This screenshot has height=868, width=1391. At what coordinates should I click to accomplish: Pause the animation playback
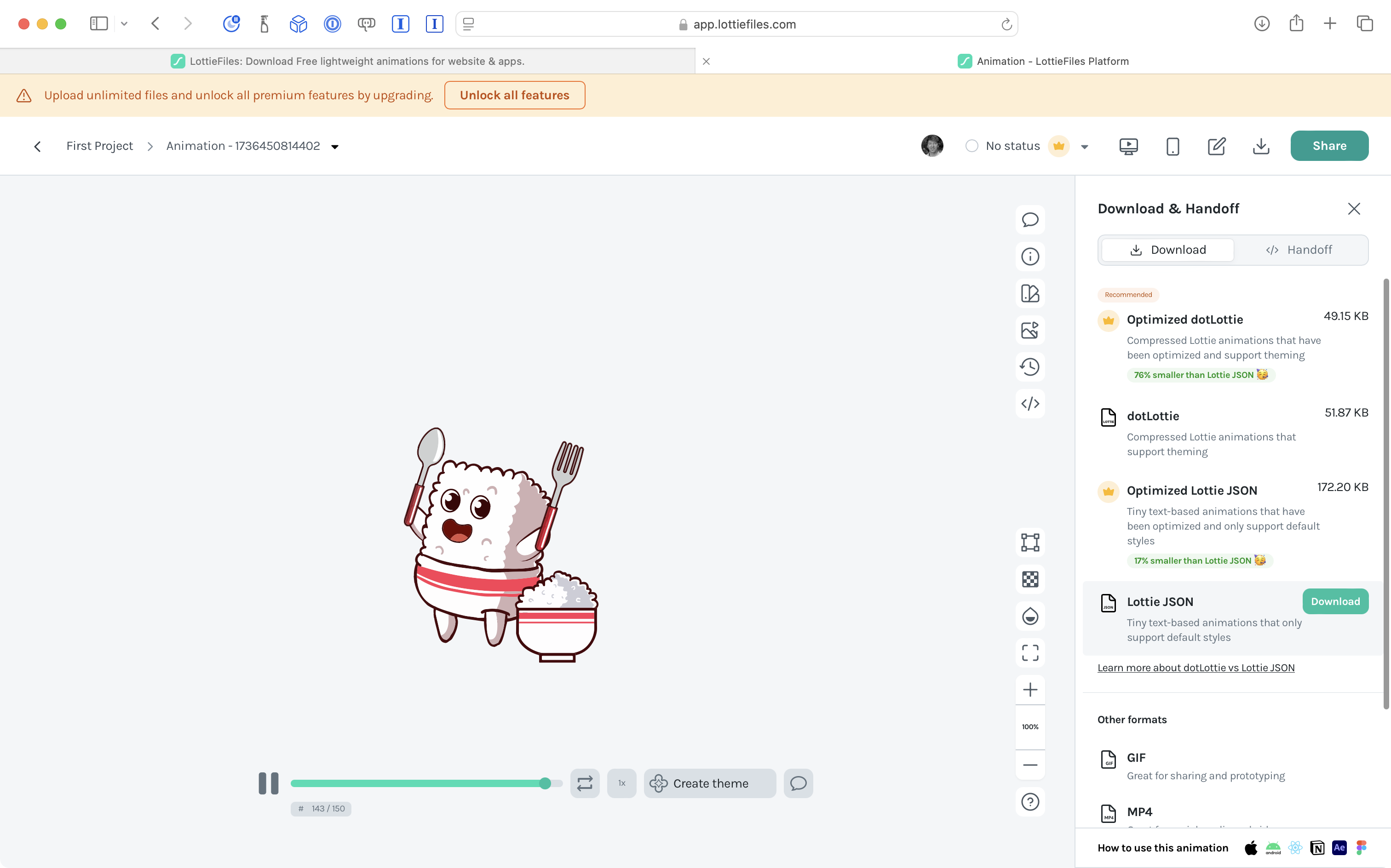[268, 783]
